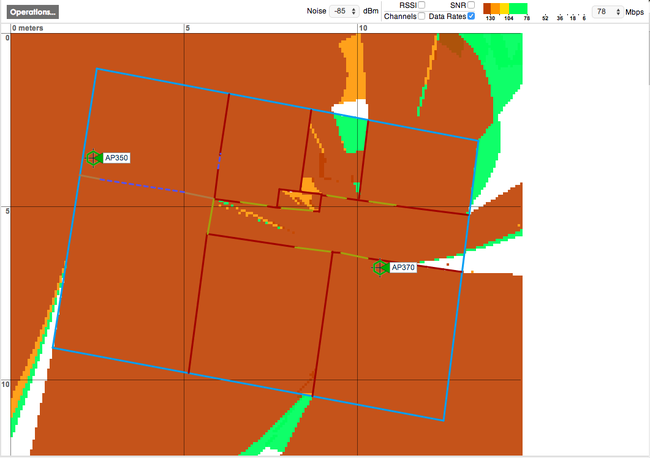
Task: Click the 10 mark on the vertical ruler
Action: click(x=6, y=384)
